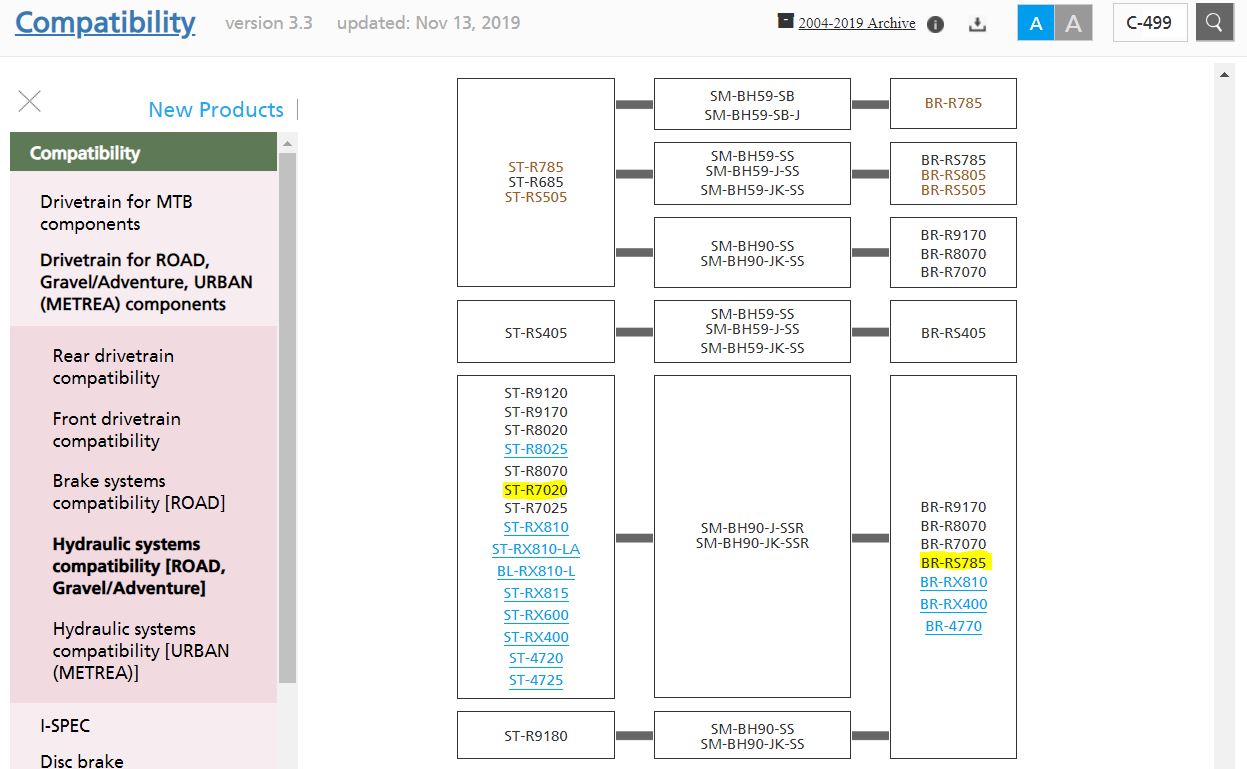Click the SM-BH59-SB-J text

click(x=753, y=114)
